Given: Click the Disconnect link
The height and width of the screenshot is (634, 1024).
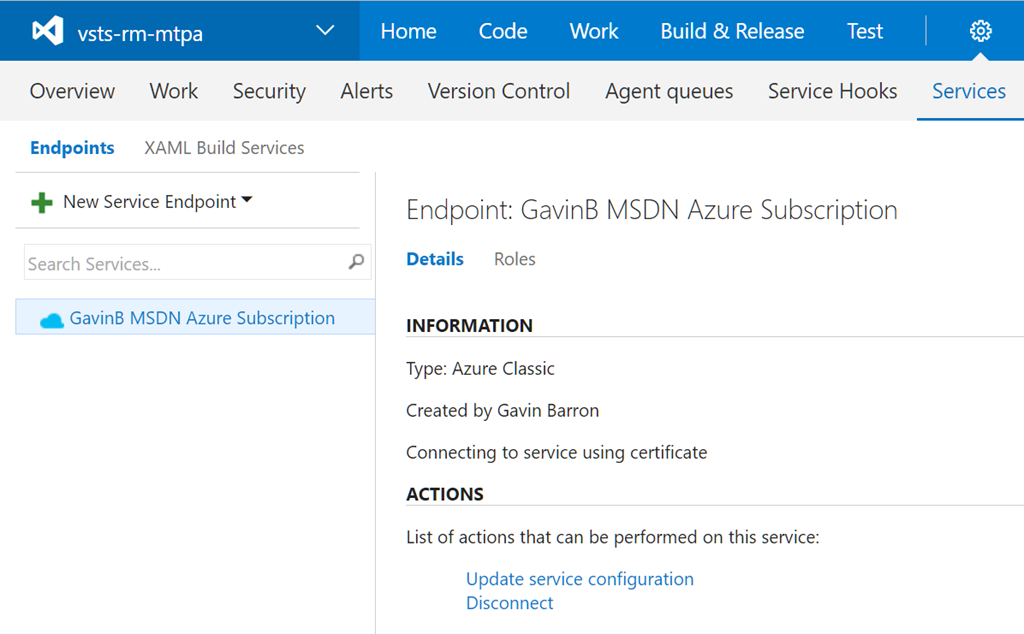Looking at the screenshot, I should pyautogui.click(x=509, y=603).
